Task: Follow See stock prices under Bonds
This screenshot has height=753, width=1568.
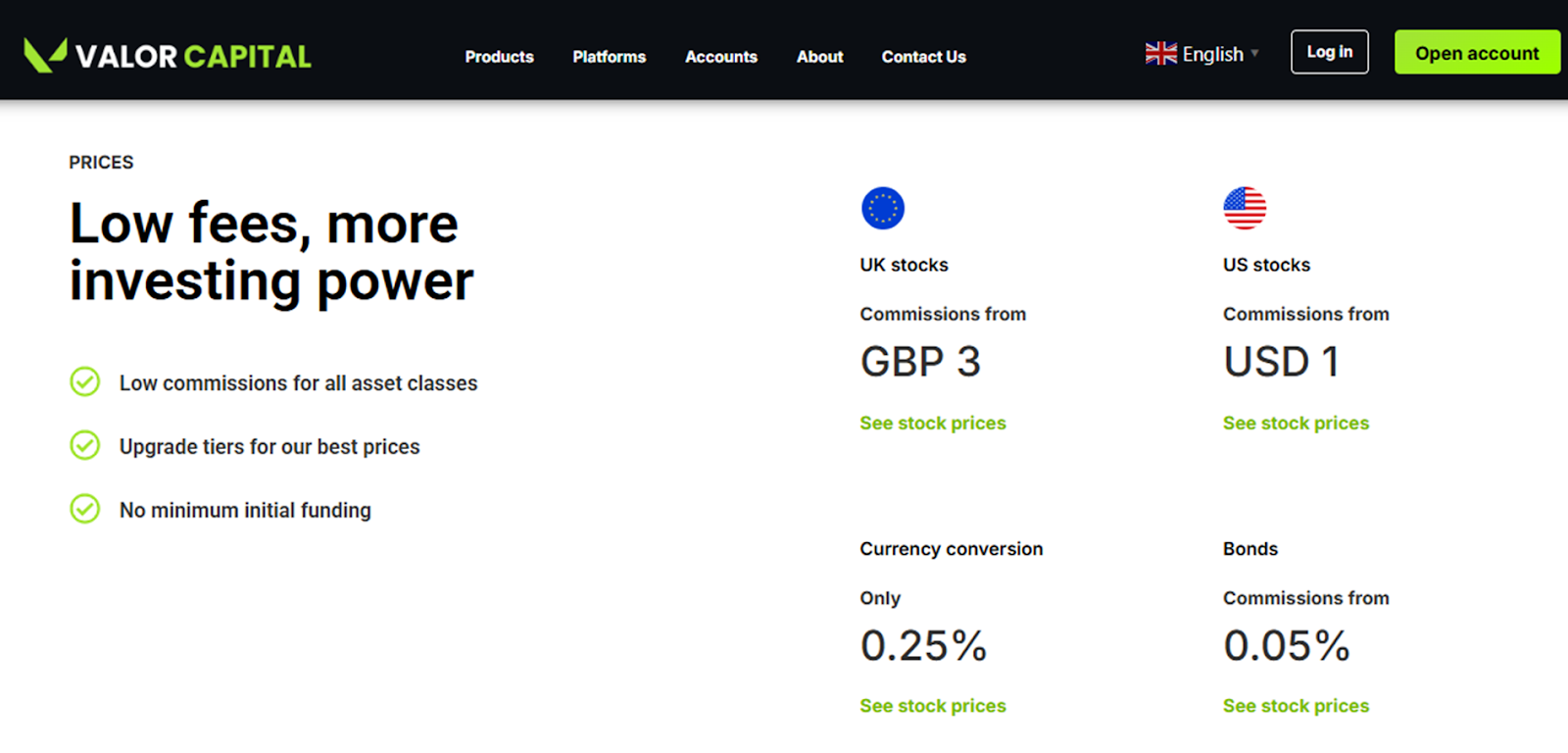Action: [1296, 706]
